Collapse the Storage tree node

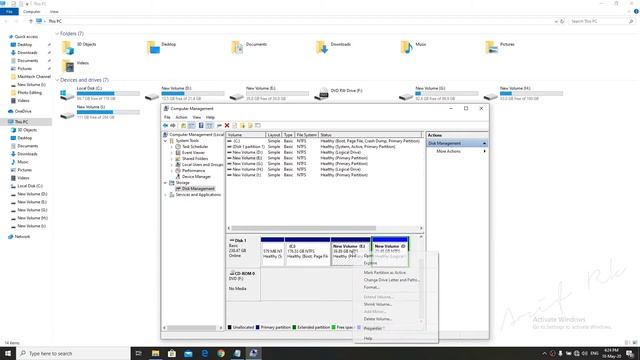(x=166, y=183)
